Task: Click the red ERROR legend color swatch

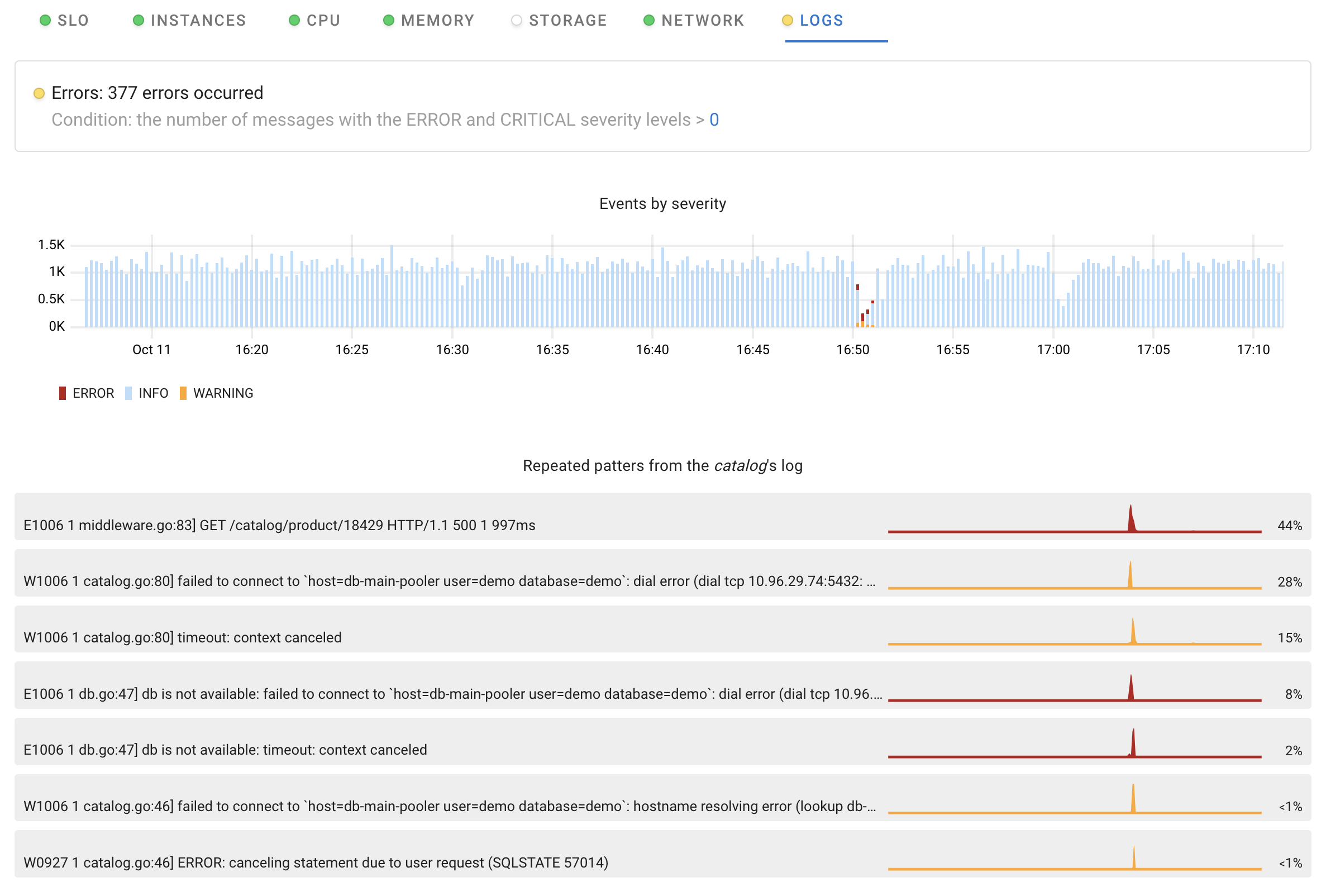Action: point(62,393)
